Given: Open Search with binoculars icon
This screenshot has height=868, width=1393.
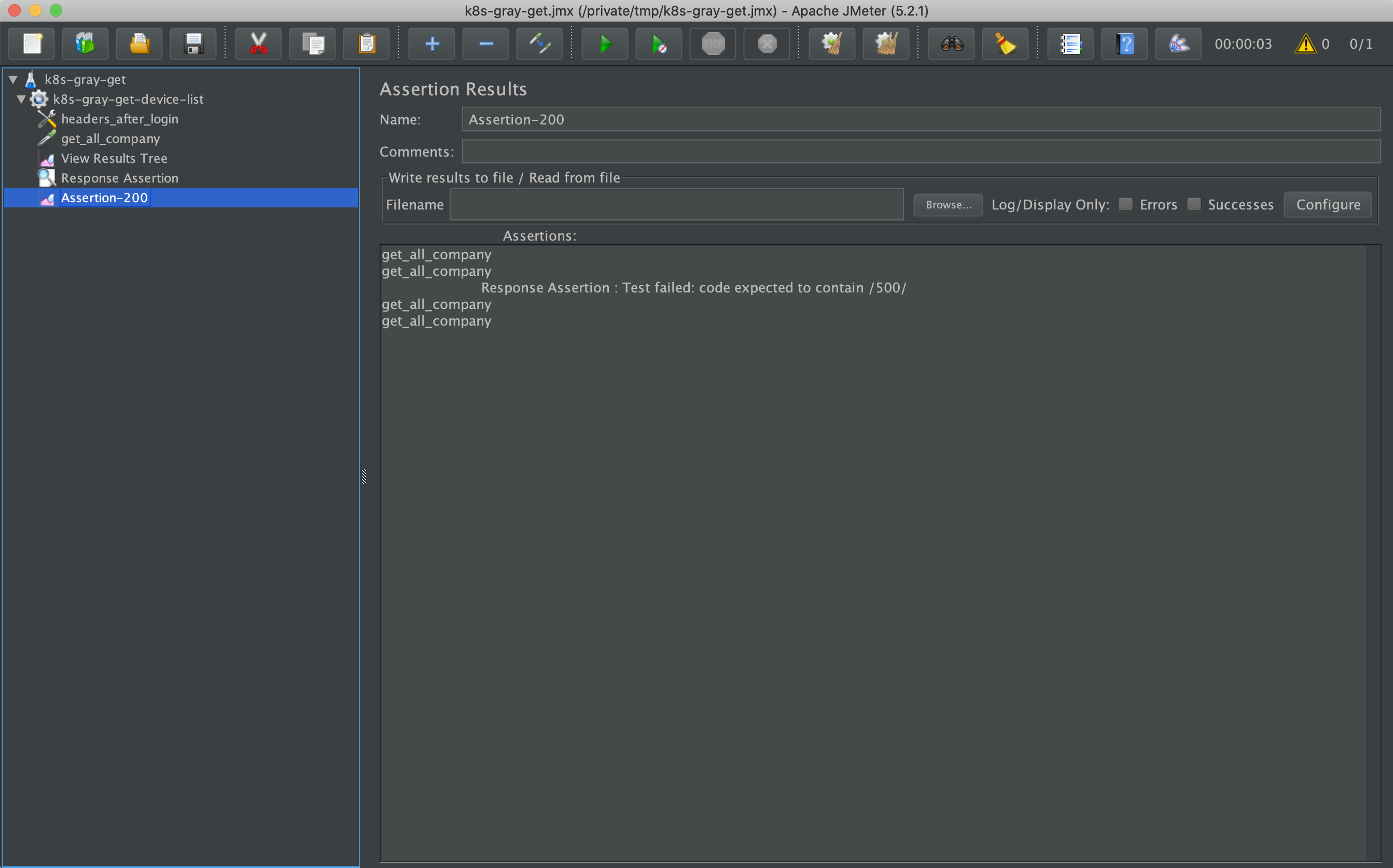Looking at the screenshot, I should tap(952, 44).
